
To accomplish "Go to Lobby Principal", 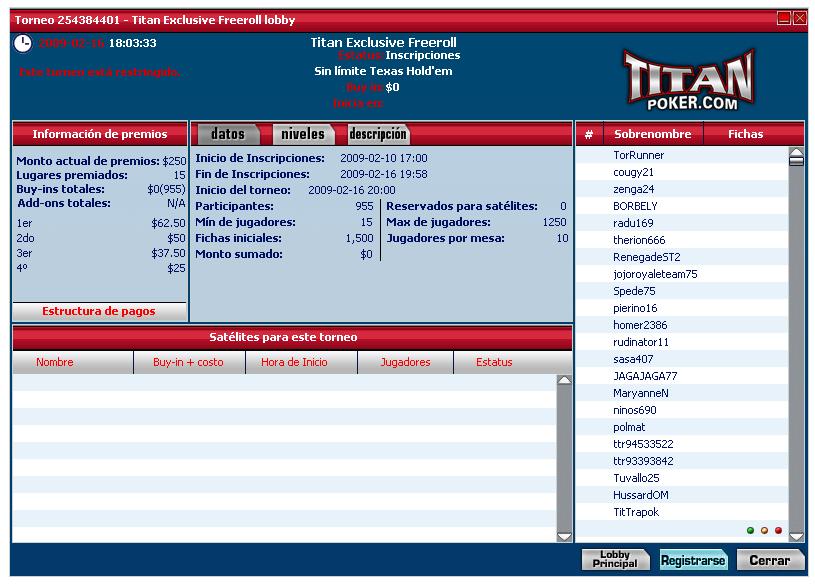I will 615,560.
